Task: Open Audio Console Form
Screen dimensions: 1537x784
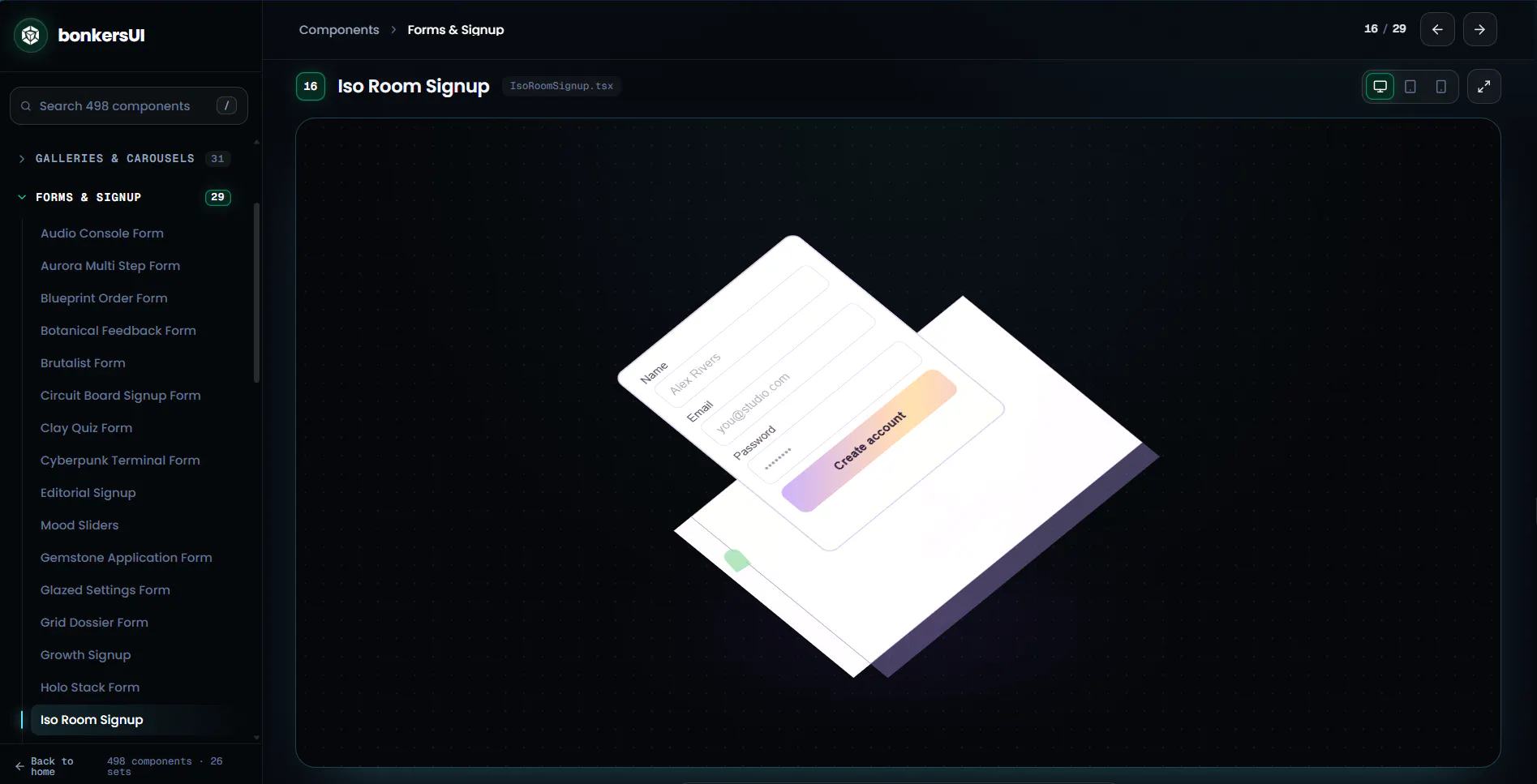Action: [x=102, y=233]
